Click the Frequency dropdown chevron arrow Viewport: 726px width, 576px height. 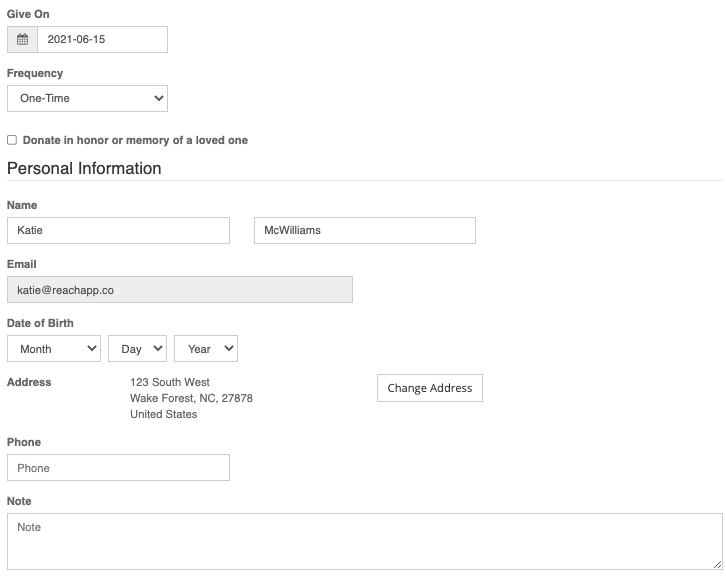[x=159, y=98]
